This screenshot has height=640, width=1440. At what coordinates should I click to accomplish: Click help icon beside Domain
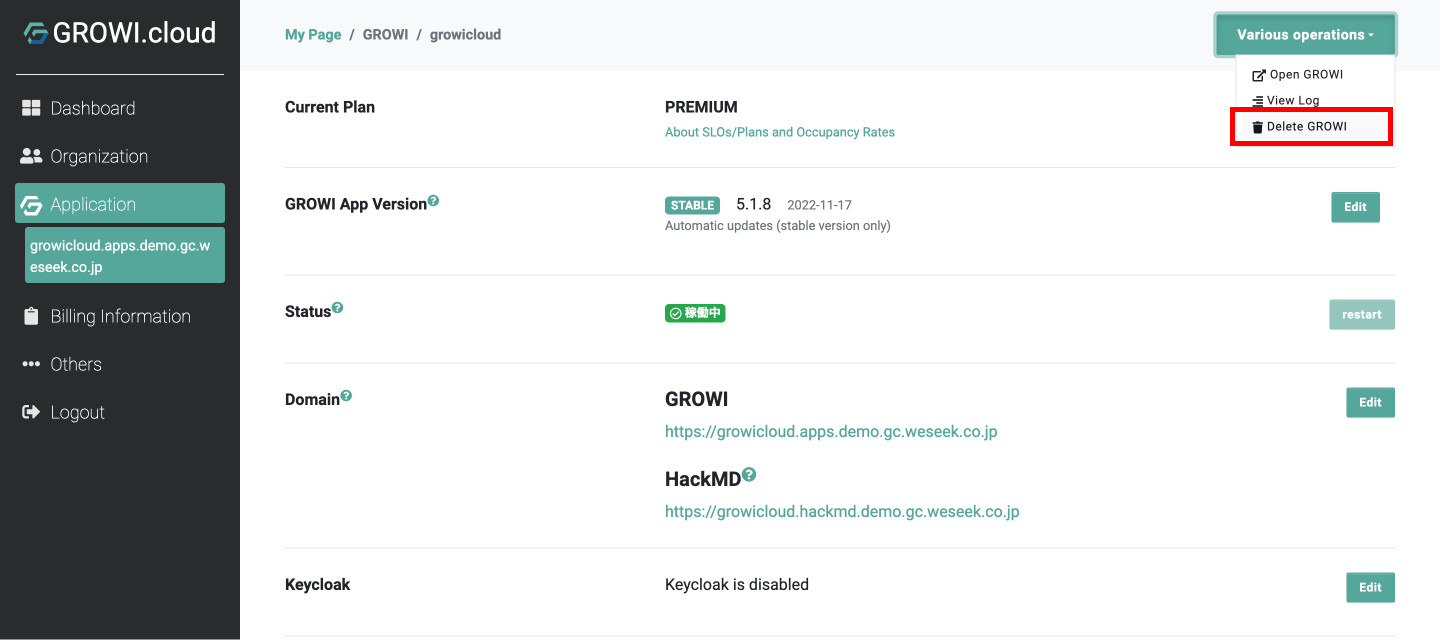coord(346,396)
